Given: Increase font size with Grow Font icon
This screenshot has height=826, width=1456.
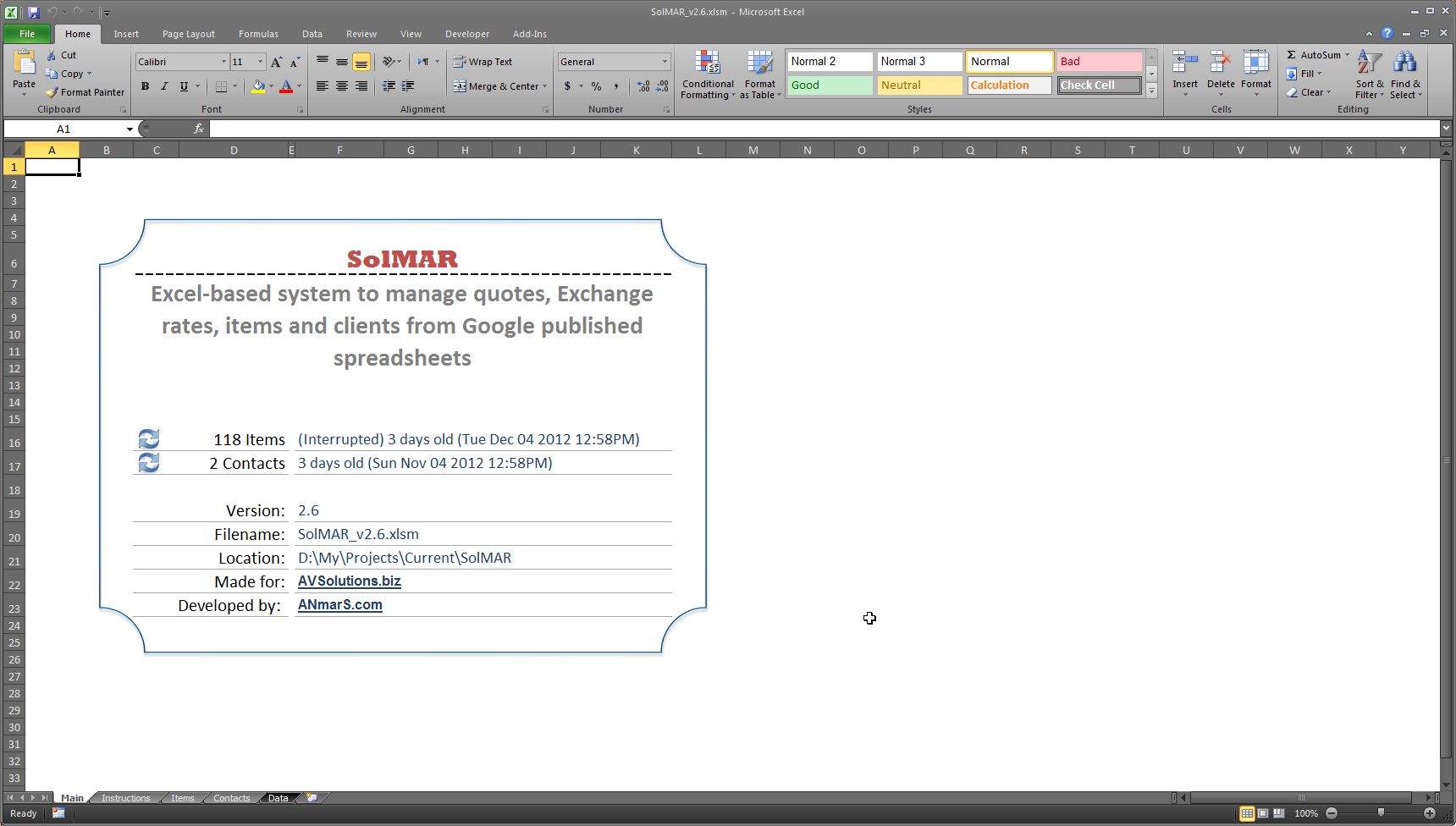Looking at the screenshot, I should tap(276, 62).
